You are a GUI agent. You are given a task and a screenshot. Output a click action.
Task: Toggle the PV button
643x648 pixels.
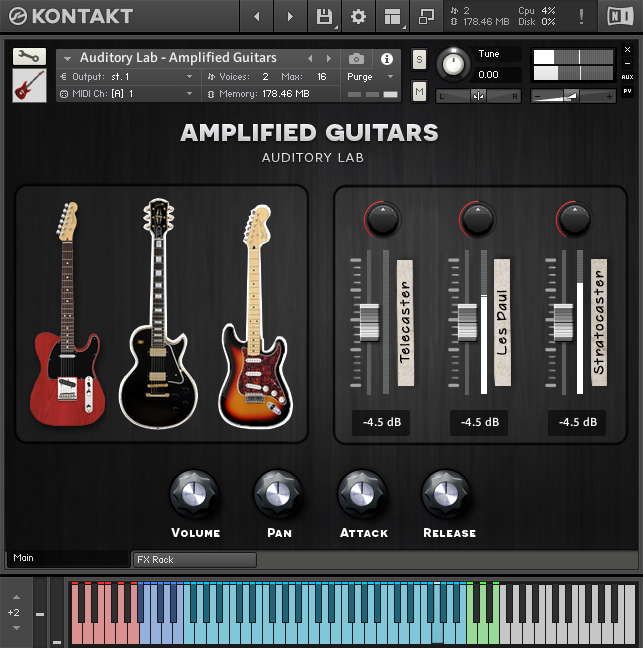pyautogui.click(x=627, y=91)
